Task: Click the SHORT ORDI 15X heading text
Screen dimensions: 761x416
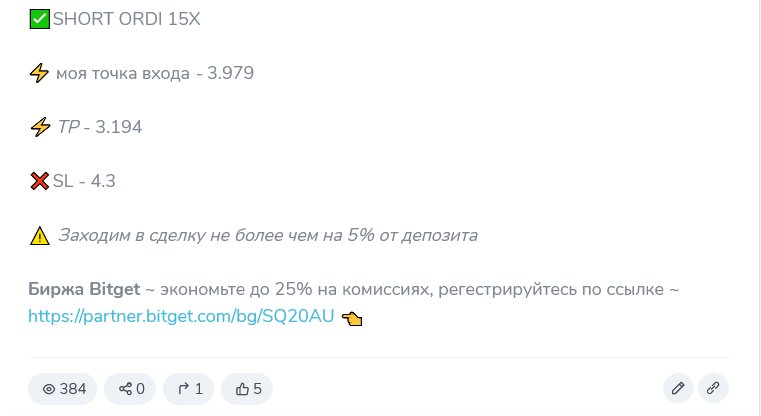Action: pos(126,19)
